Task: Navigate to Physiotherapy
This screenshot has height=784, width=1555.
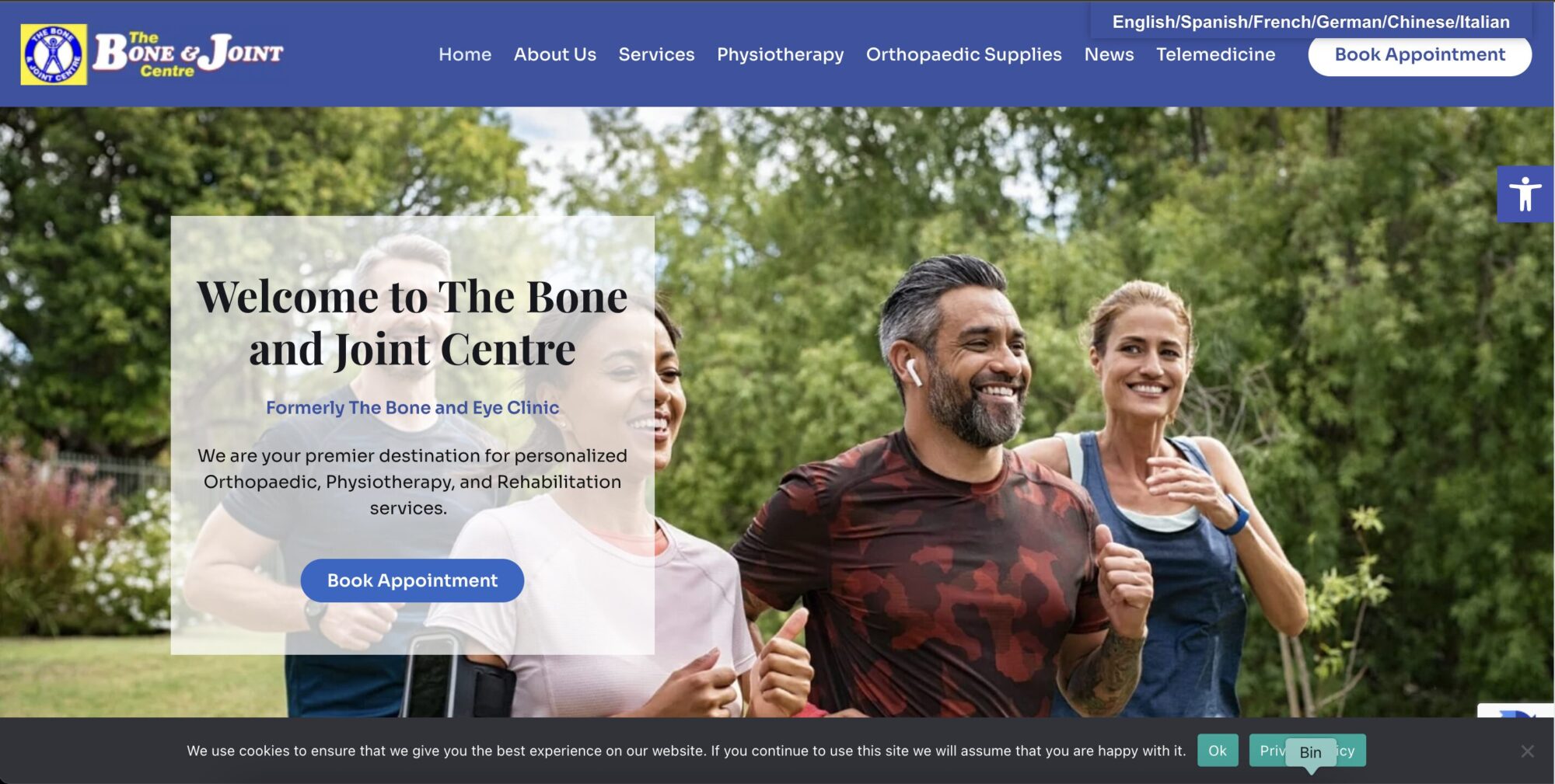Action: tap(780, 54)
